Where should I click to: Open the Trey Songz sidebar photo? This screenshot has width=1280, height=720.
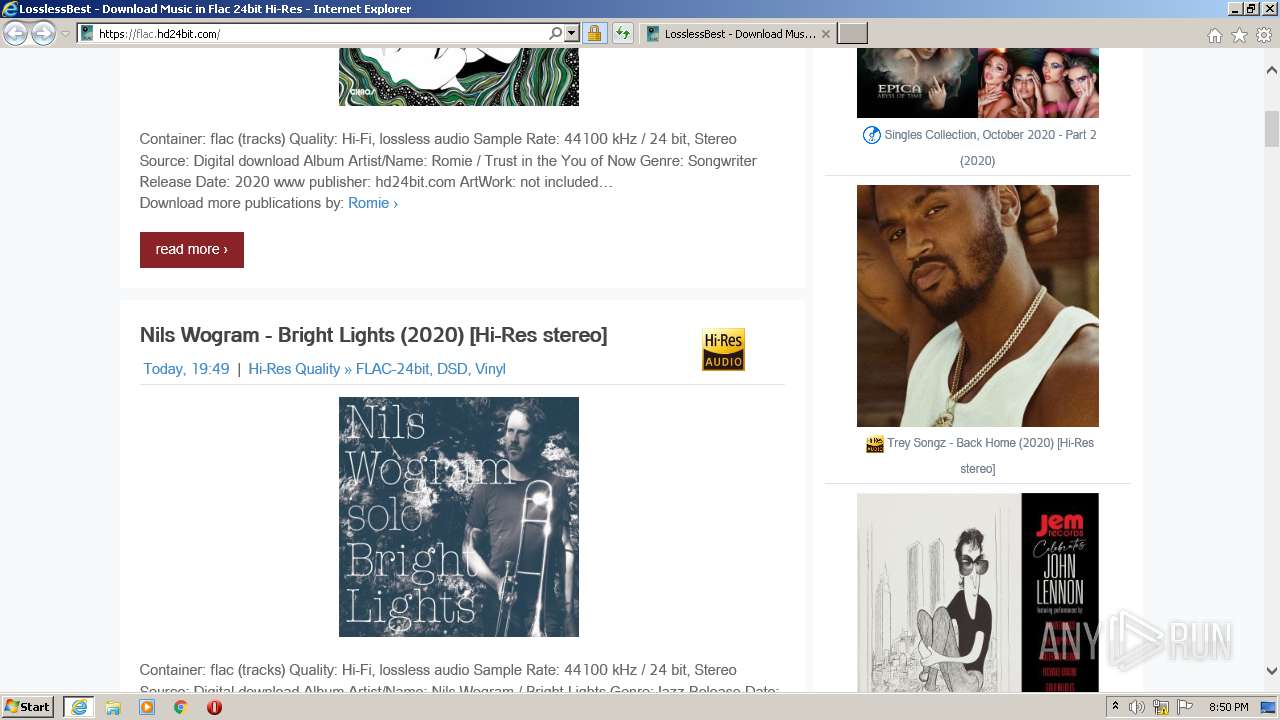pos(978,306)
